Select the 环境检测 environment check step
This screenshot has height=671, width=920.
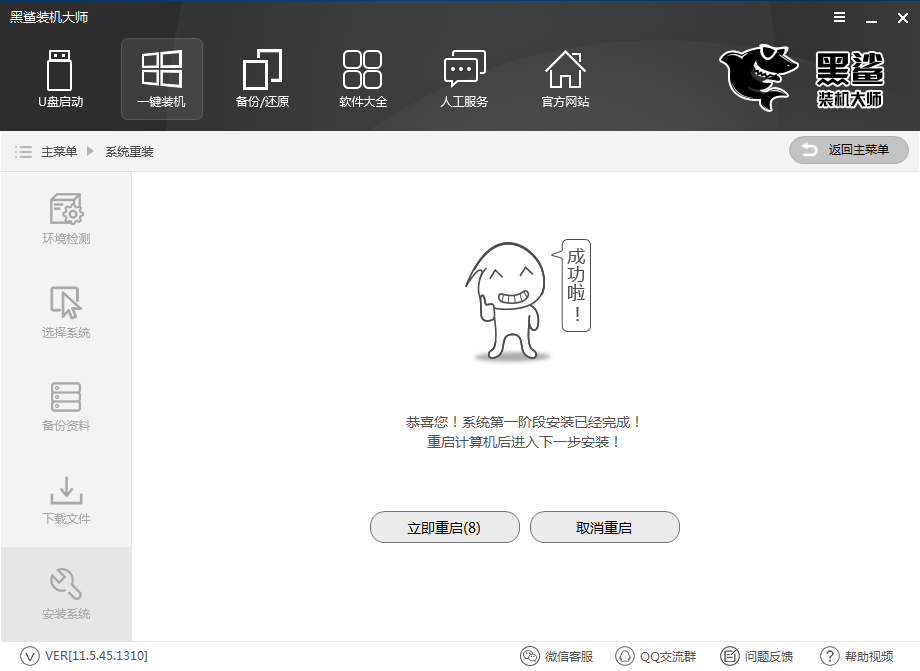coord(66,220)
